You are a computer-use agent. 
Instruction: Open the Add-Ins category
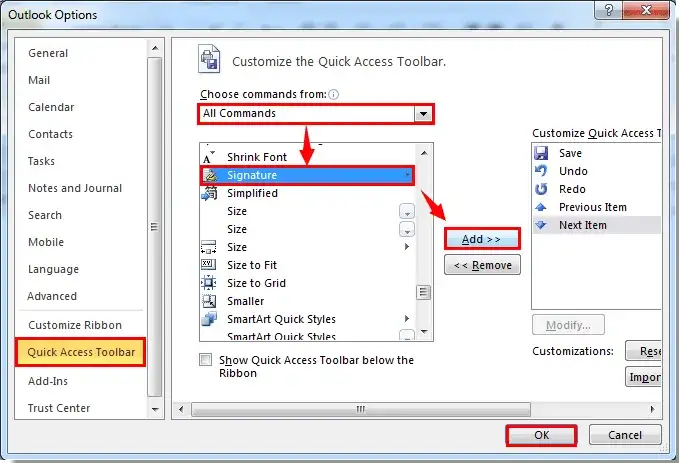(x=48, y=381)
